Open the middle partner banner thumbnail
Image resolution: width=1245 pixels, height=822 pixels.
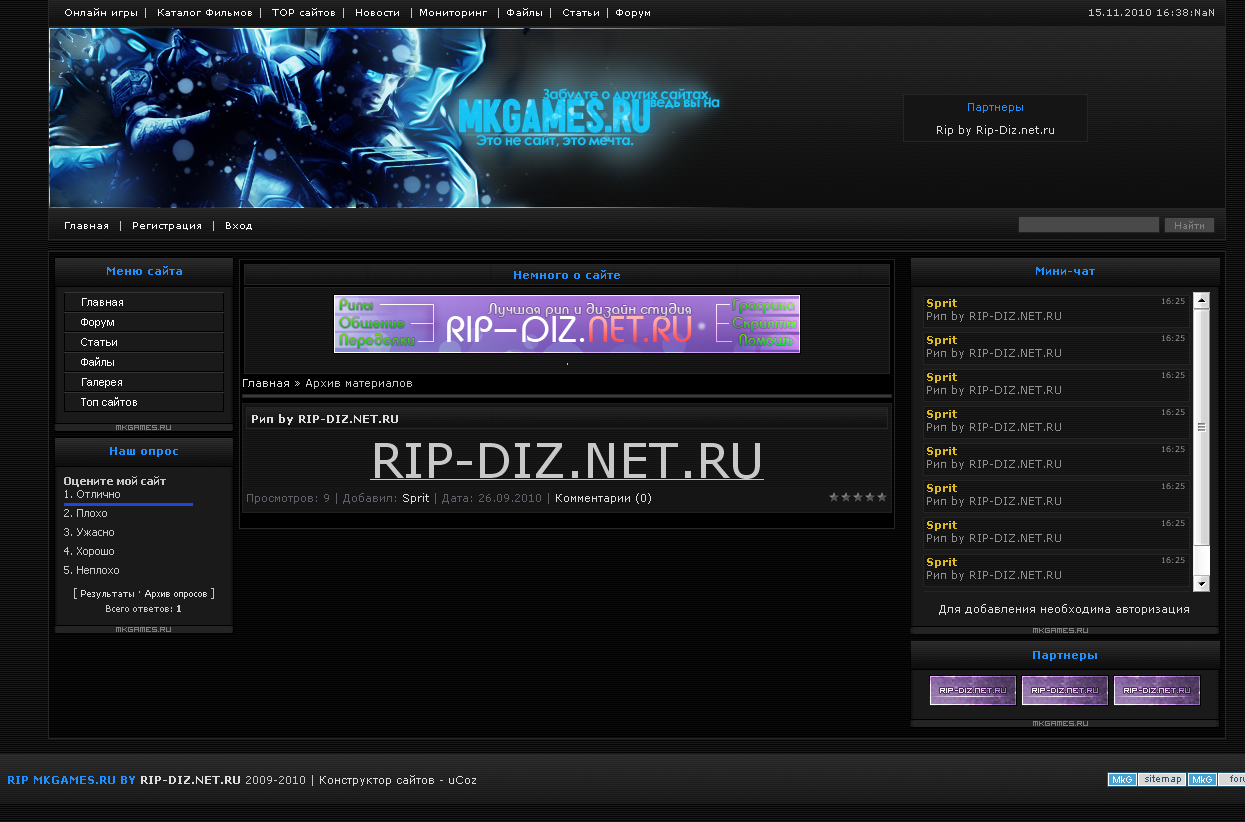[1065, 690]
